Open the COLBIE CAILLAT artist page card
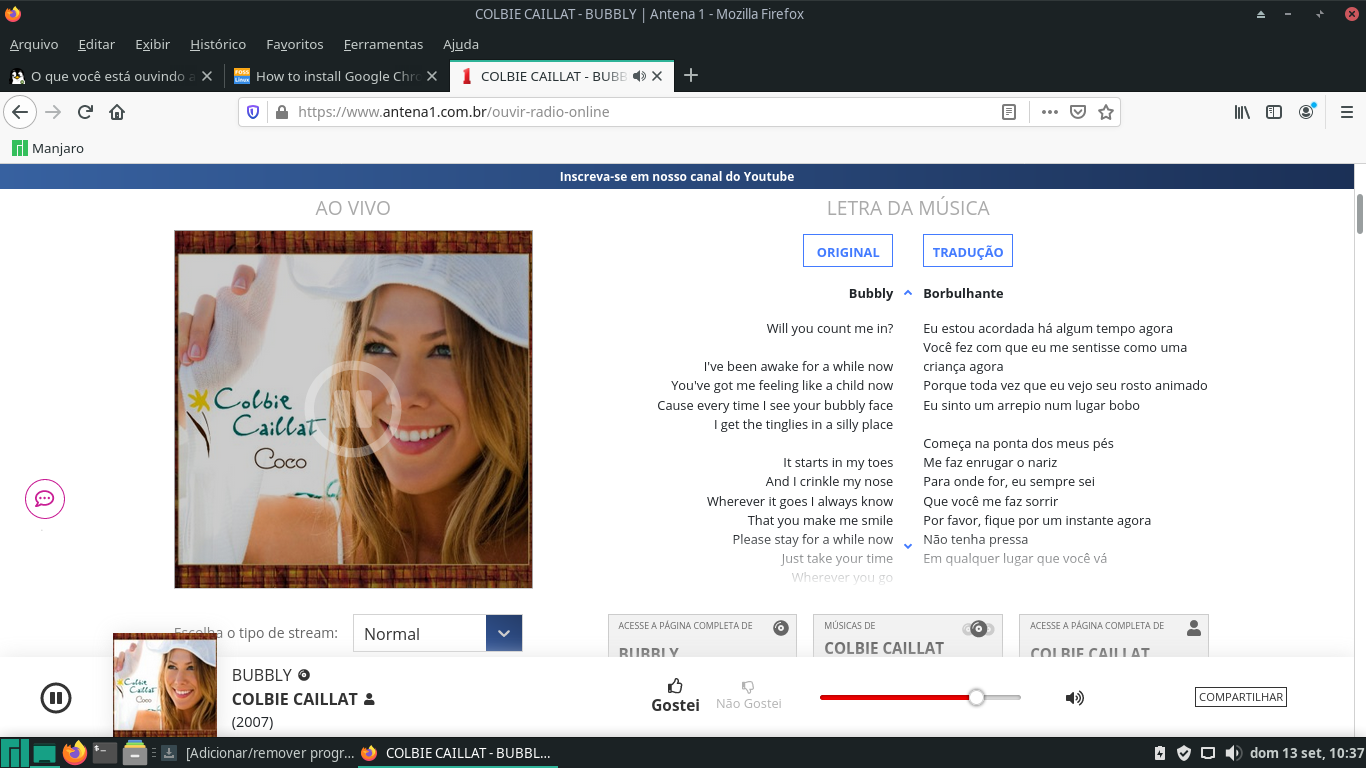 [x=1114, y=636]
